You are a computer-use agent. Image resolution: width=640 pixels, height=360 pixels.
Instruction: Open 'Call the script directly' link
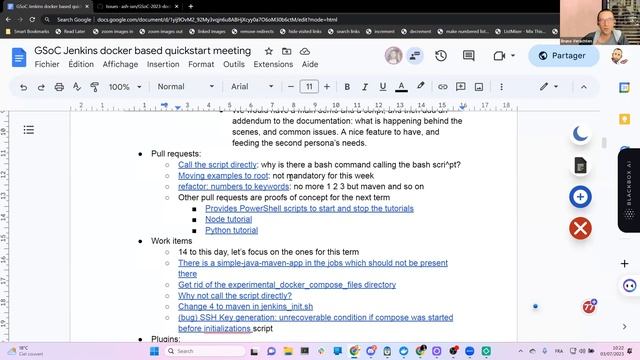coord(217,165)
